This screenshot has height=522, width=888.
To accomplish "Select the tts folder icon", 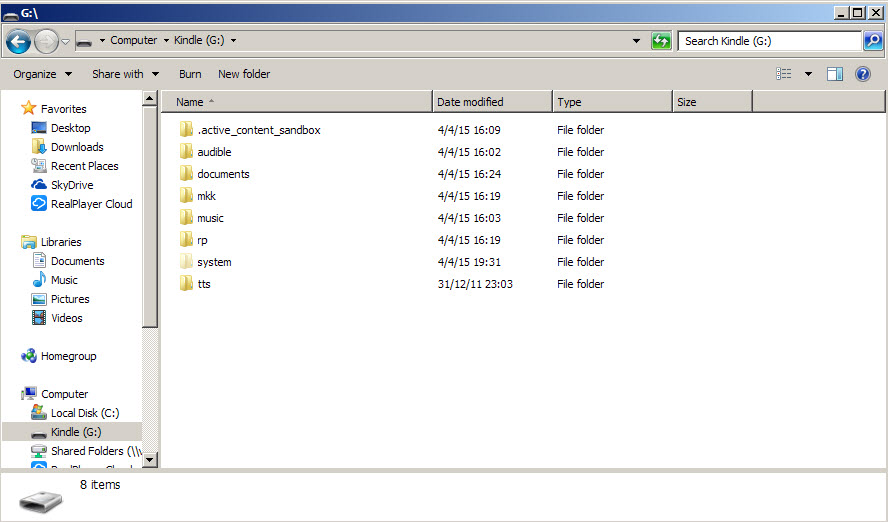I will 186,284.
